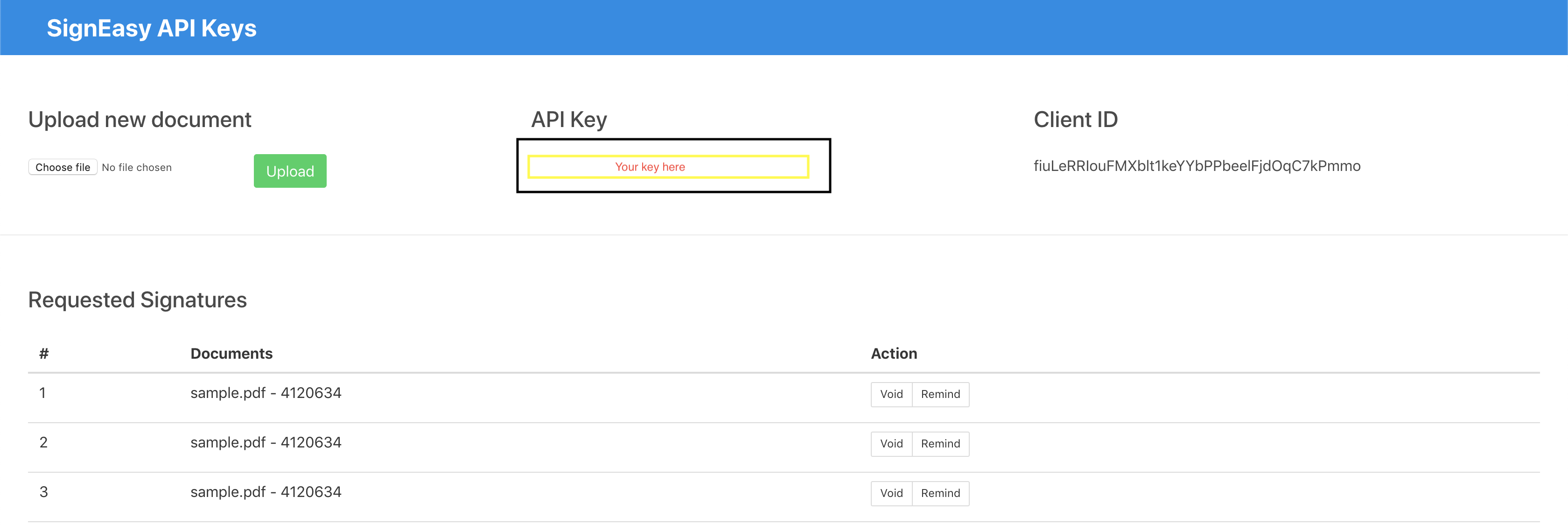Viewport: 1568px width, 525px height.
Task: Click Remind in row 2
Action: click(940, 443)
